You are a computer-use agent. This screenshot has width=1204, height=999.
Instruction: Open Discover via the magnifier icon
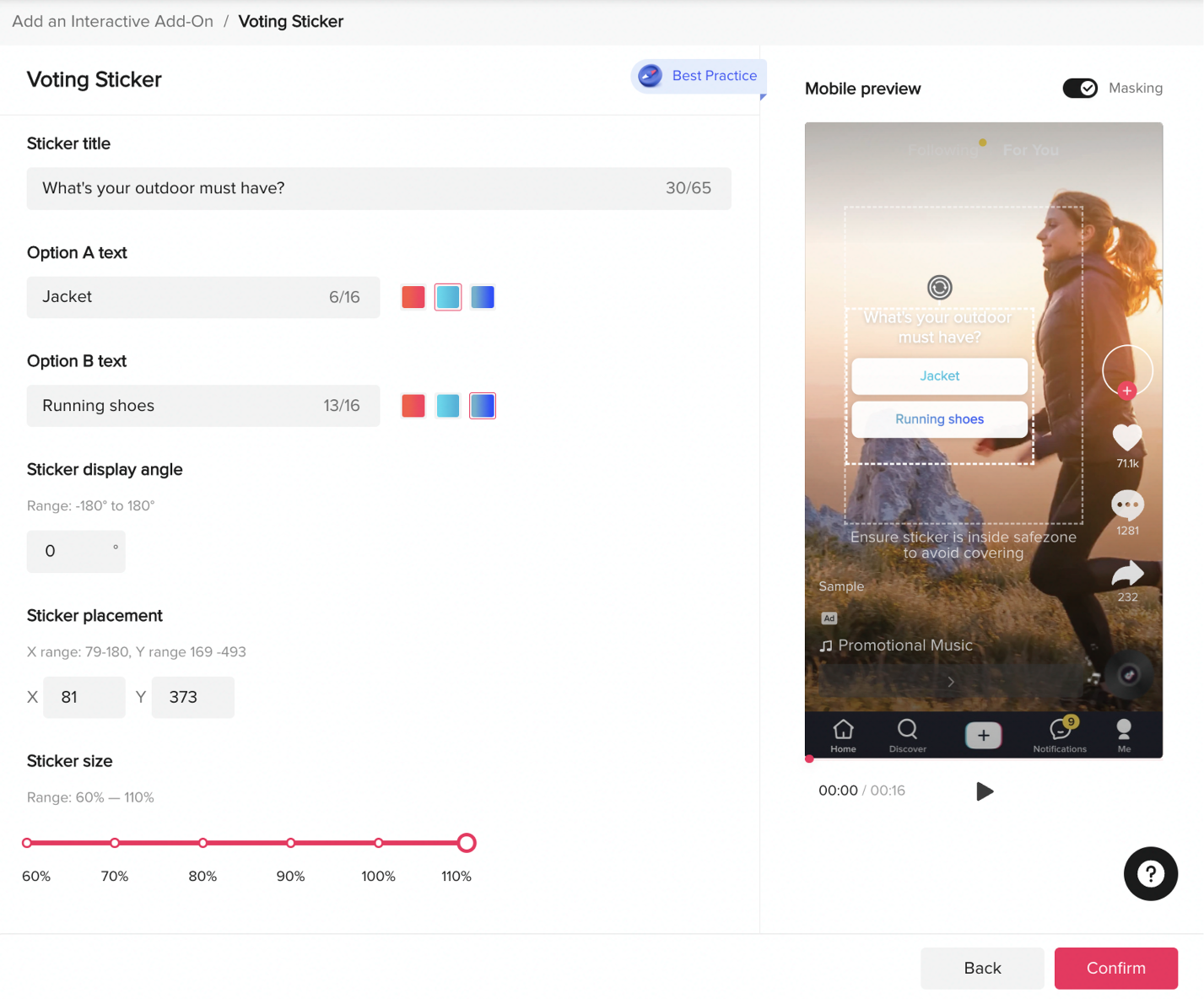[x=907, y=735]
